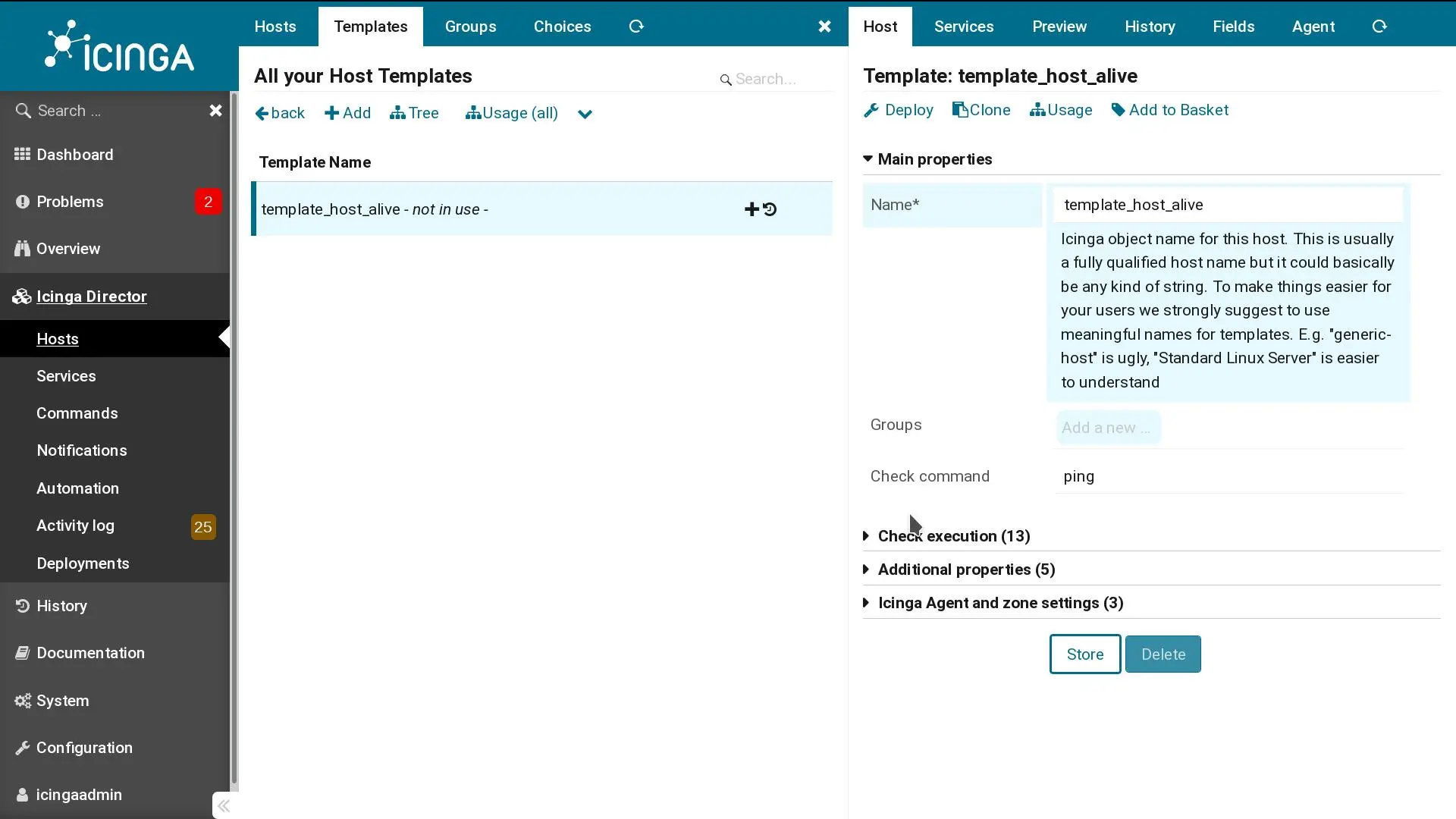
Task: Clone this template
Action: pos(981,110)
